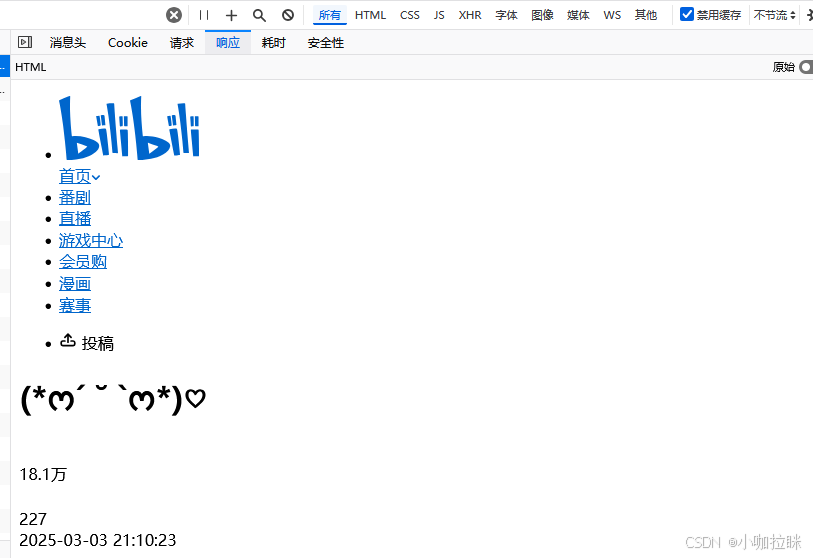Filter requests by 所有
813x558 pixels.
(330, 15)
